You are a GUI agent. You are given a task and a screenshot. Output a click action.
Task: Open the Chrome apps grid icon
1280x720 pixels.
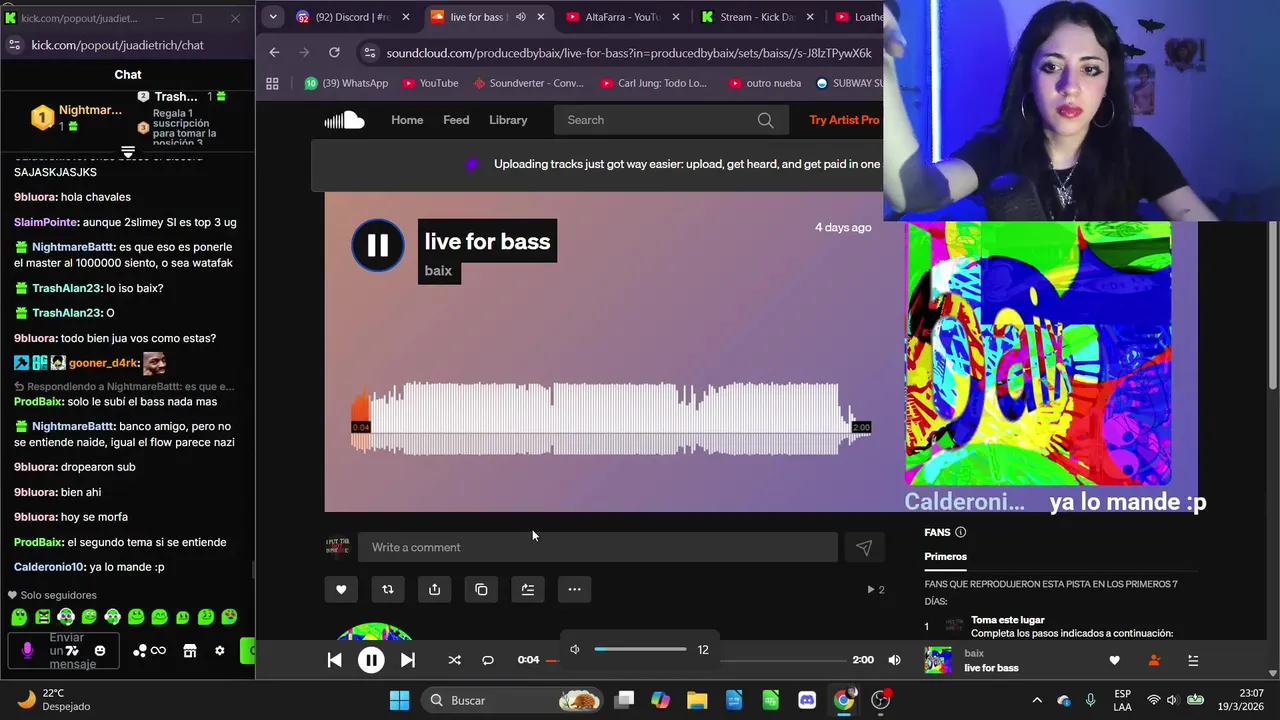pyautogui.click(x=272, y=83)
